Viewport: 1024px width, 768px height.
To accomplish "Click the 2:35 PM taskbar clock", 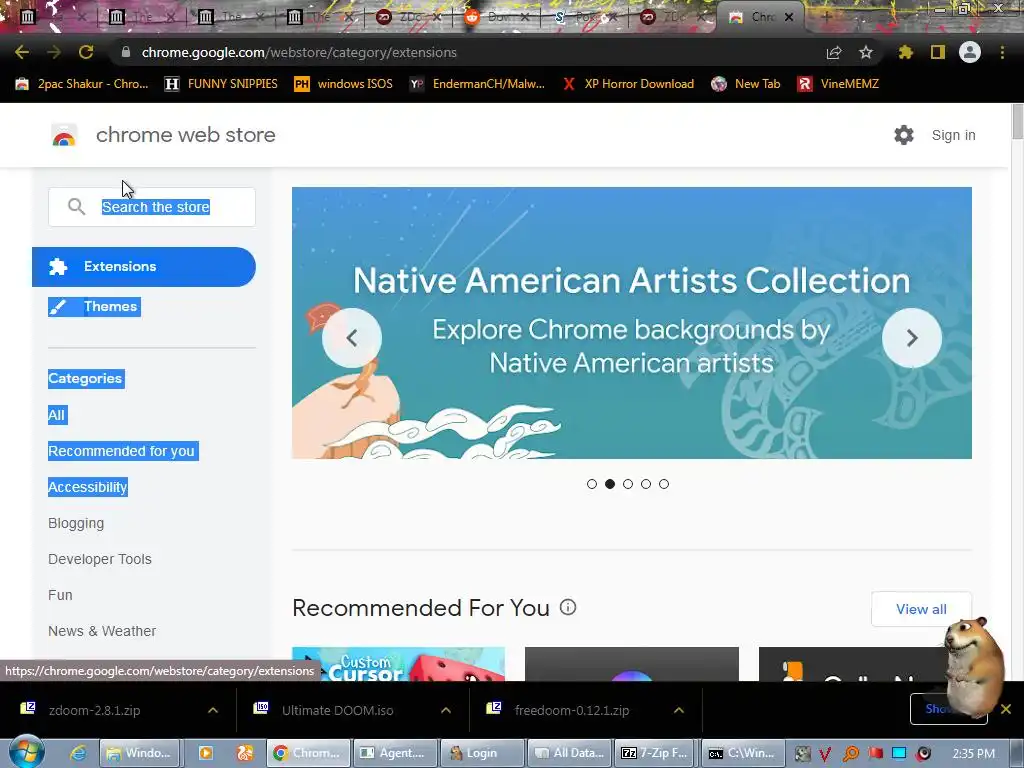I will click(974, 753).
